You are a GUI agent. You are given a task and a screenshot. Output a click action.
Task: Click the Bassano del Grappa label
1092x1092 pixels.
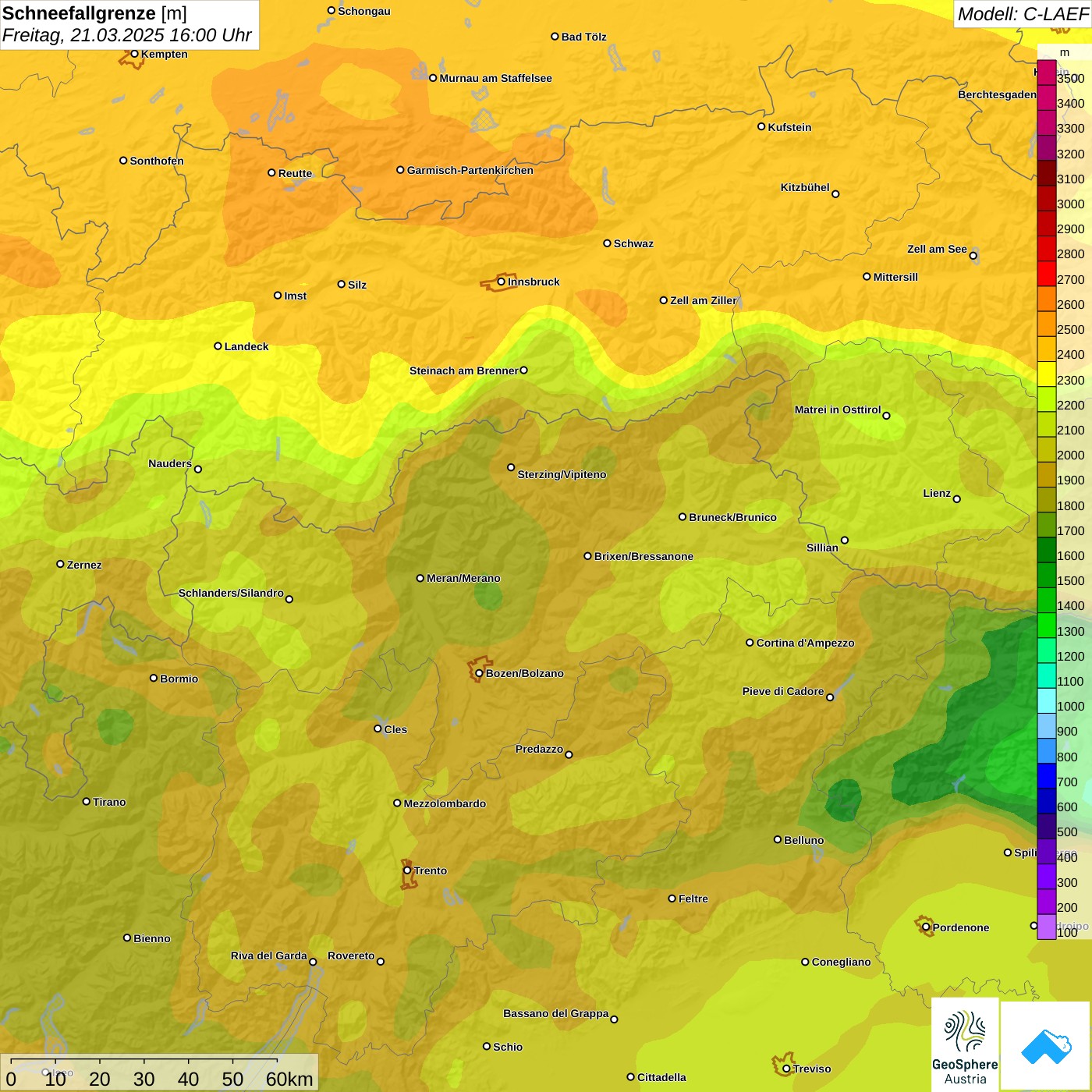(x=556, y=1013)
